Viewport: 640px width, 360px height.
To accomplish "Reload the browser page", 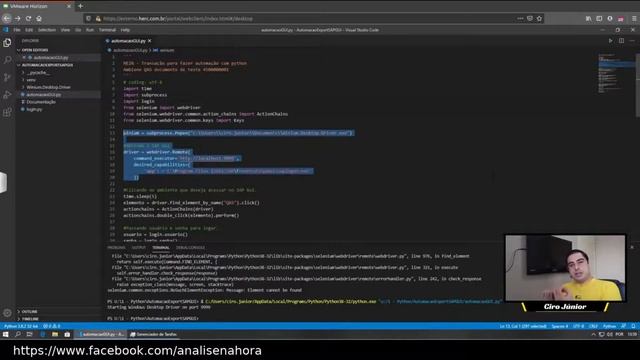I will click(28, 18).
